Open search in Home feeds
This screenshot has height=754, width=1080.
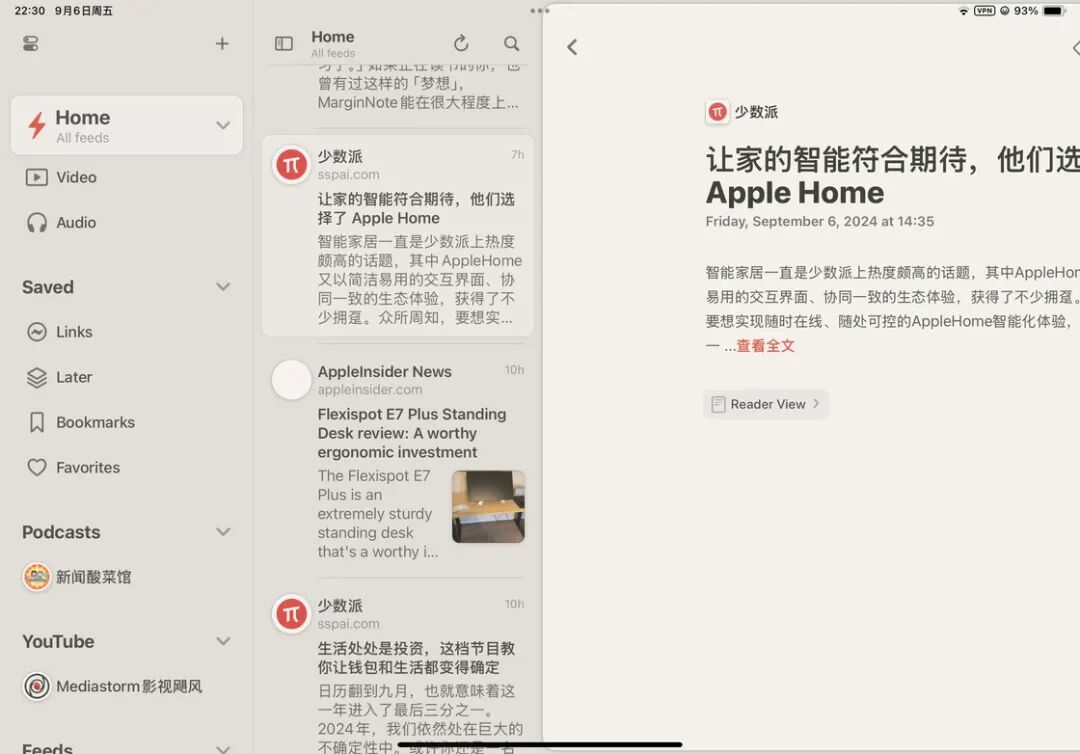point(511,43)
